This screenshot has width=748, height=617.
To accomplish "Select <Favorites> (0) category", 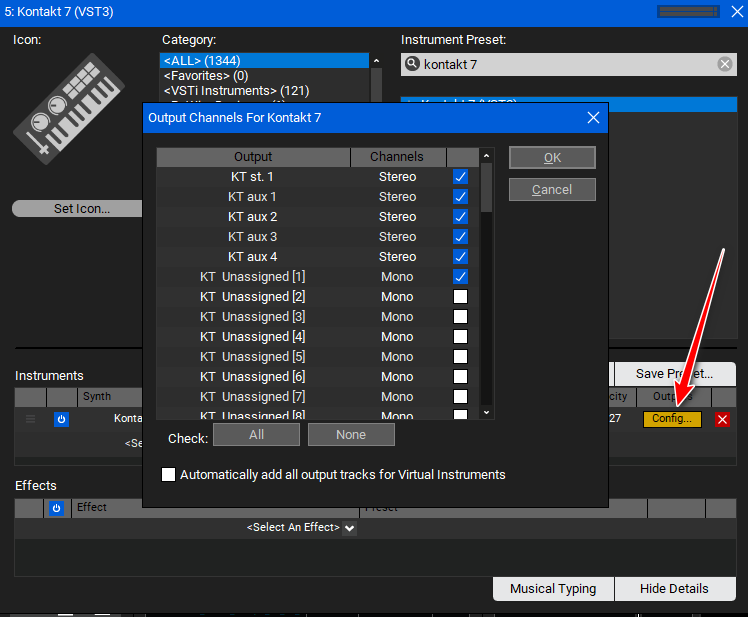I will click(264, 75).
